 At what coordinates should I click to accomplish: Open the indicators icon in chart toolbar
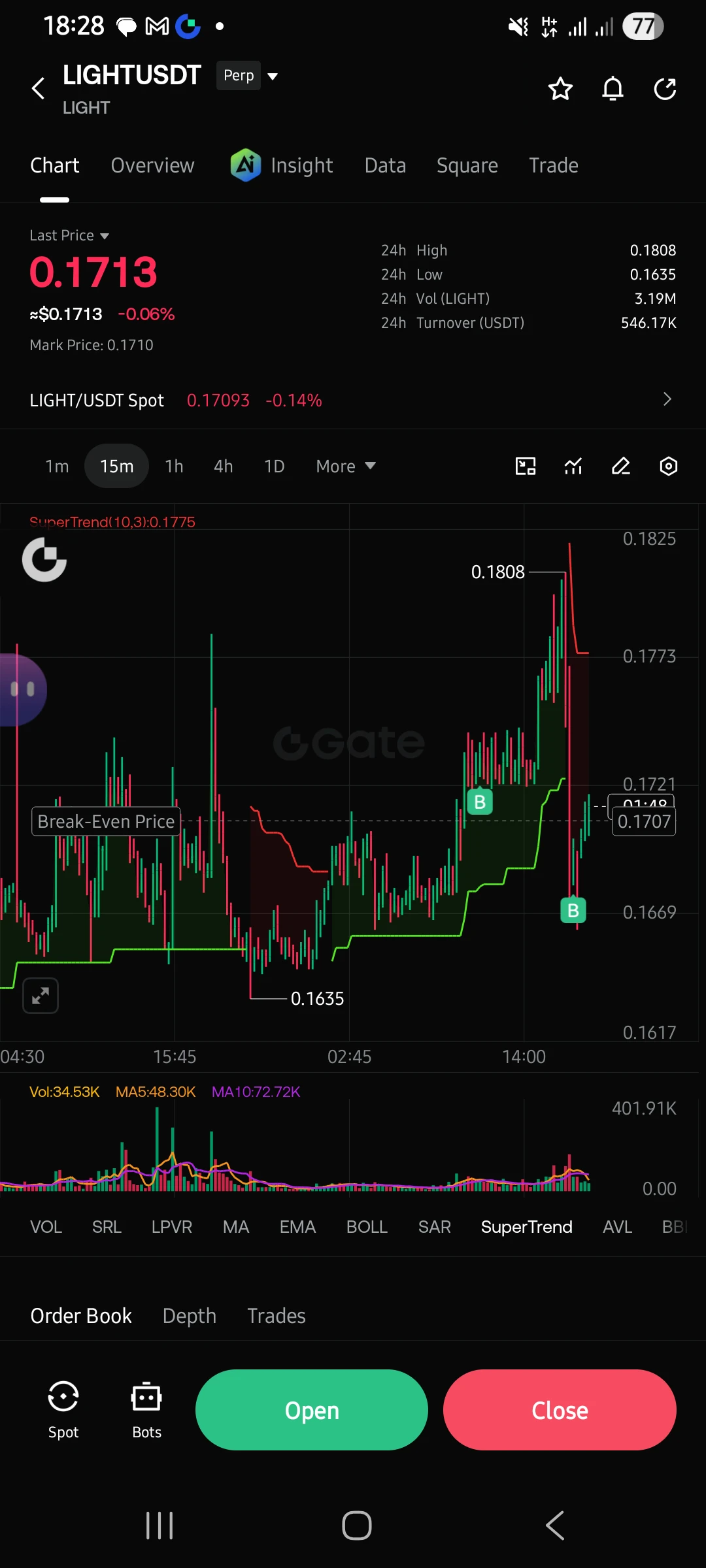(573, 466)
